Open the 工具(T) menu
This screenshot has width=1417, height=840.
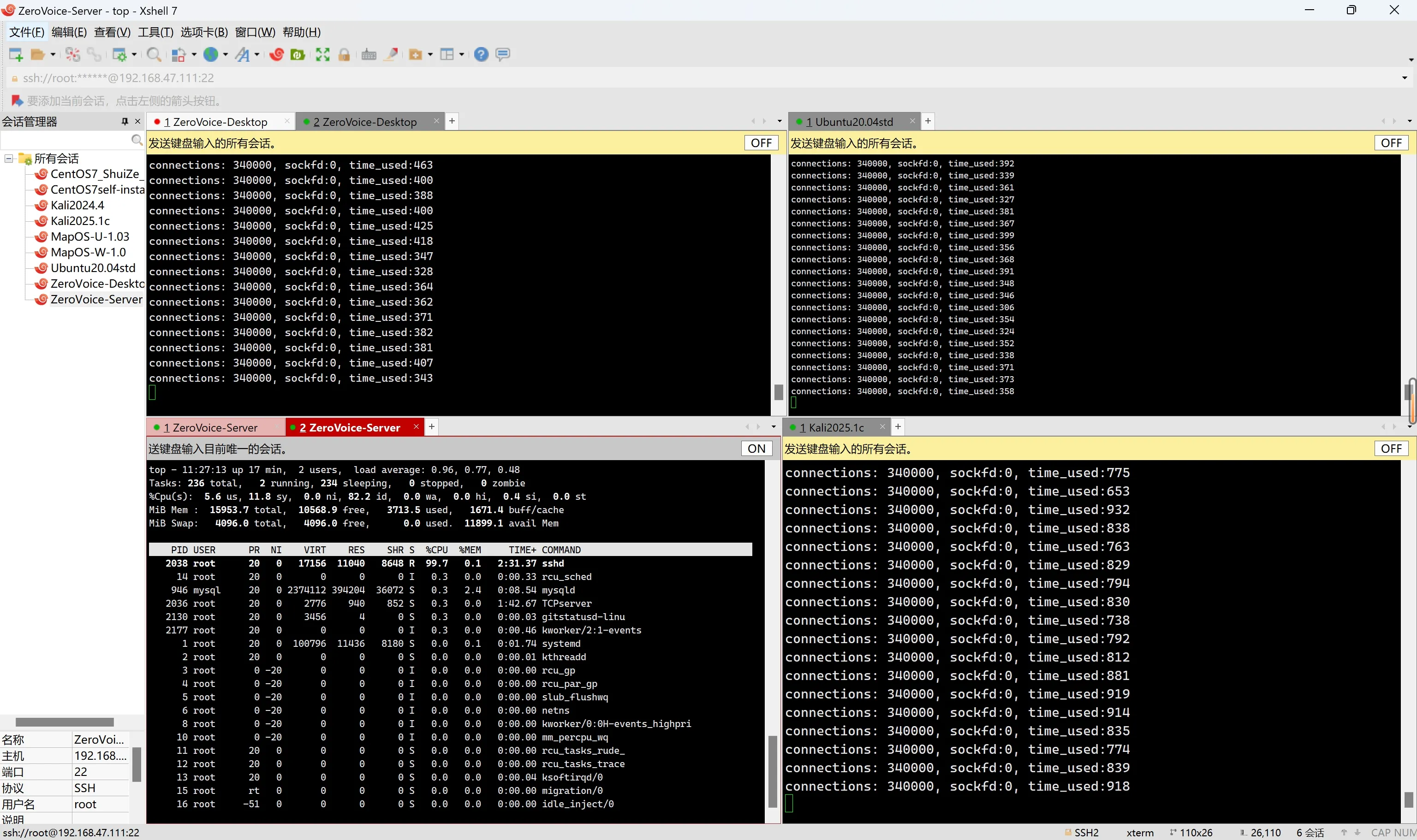click(155, 32)
